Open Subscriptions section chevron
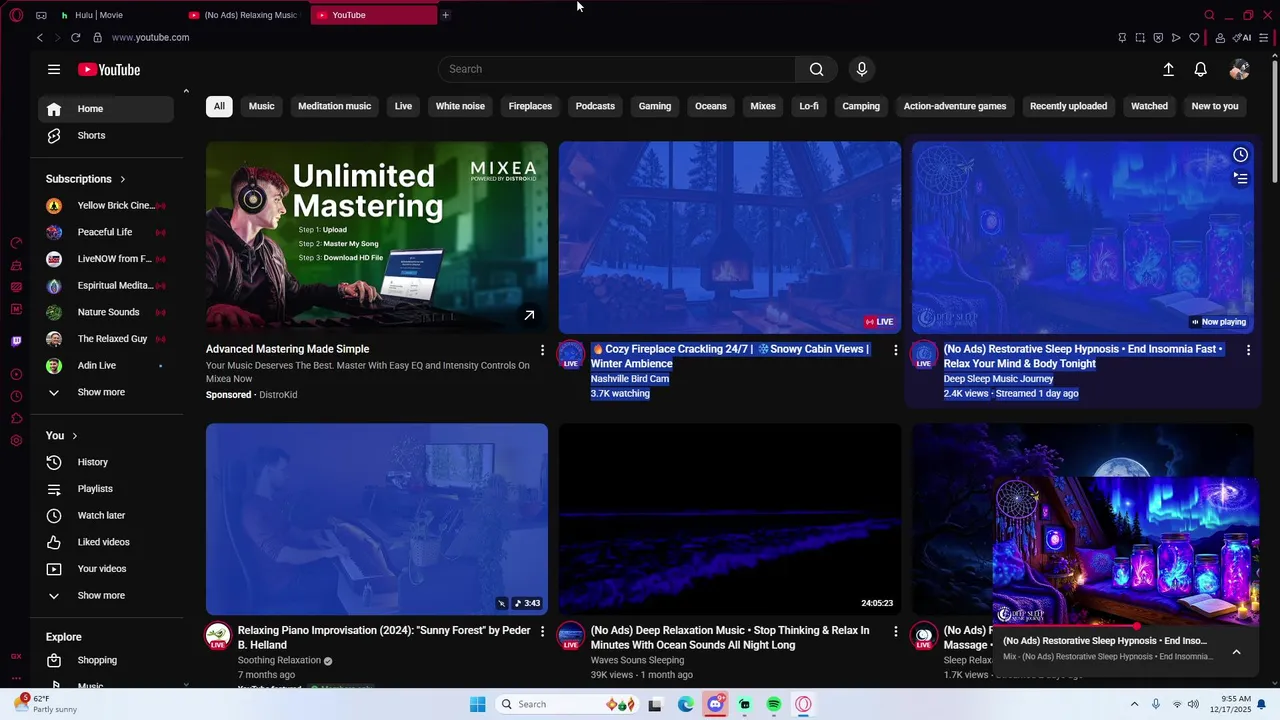The width and height of the screenshot is (1280, 720). (123, 179)
